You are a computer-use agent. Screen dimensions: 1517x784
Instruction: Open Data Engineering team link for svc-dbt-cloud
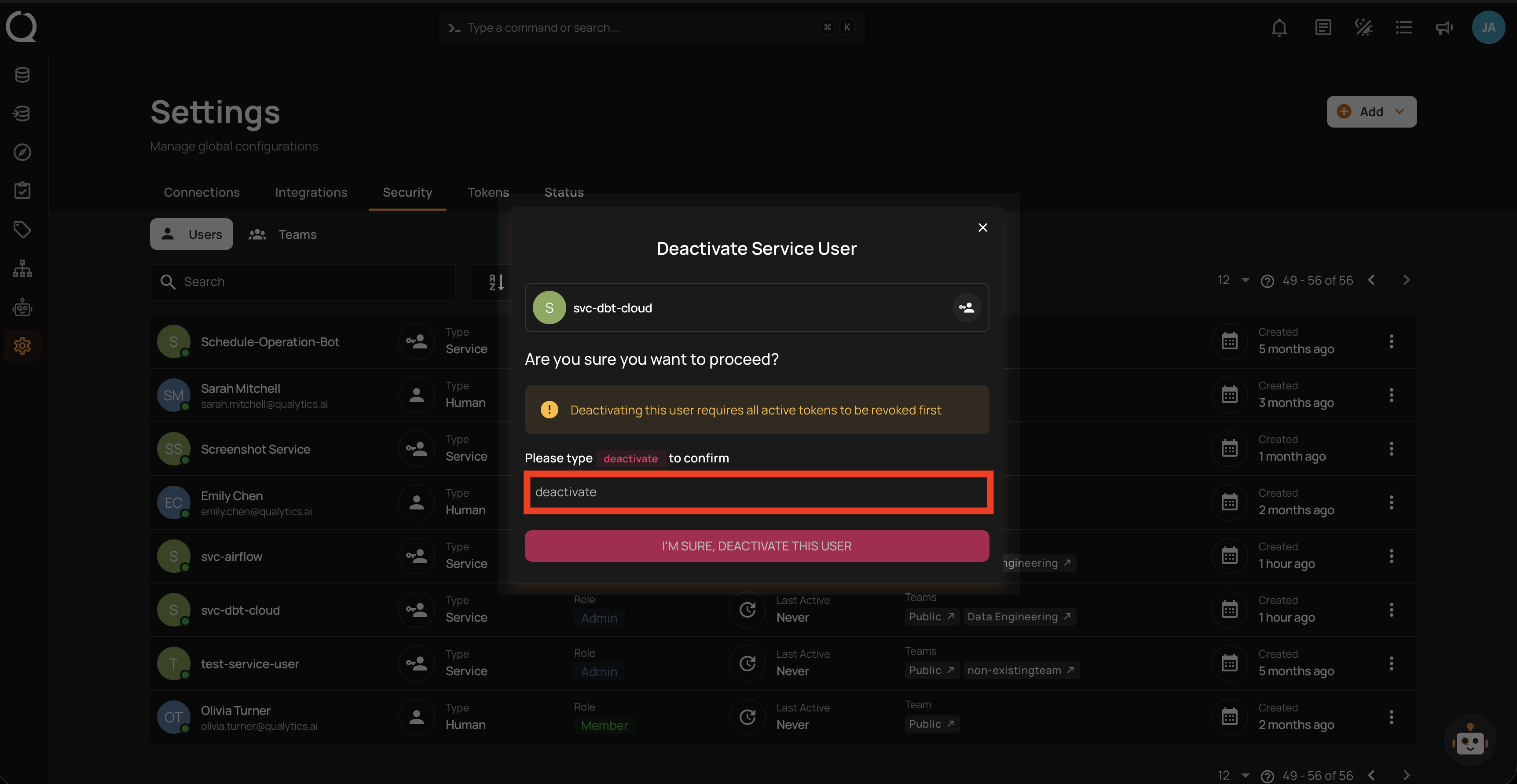pos(1019,617)
